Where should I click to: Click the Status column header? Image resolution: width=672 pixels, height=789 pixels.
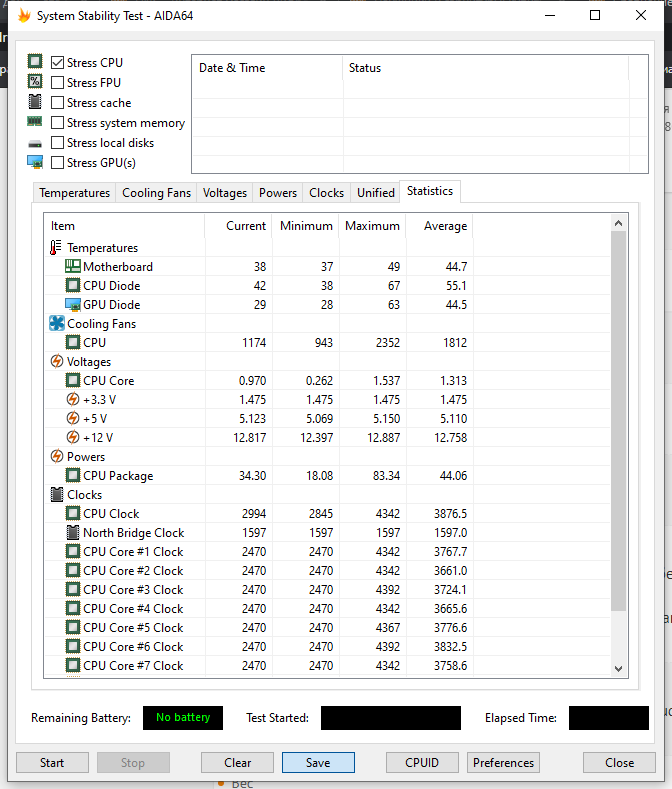point(486,68)
